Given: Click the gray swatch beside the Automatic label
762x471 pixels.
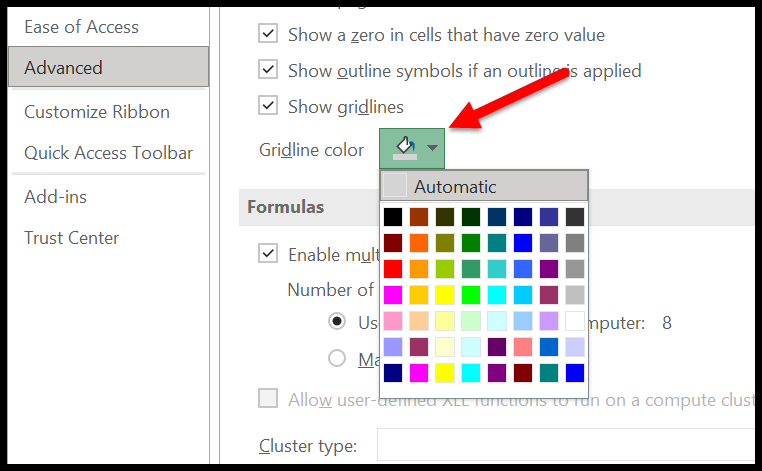Looking at the screenshot, I should [395, 186].
